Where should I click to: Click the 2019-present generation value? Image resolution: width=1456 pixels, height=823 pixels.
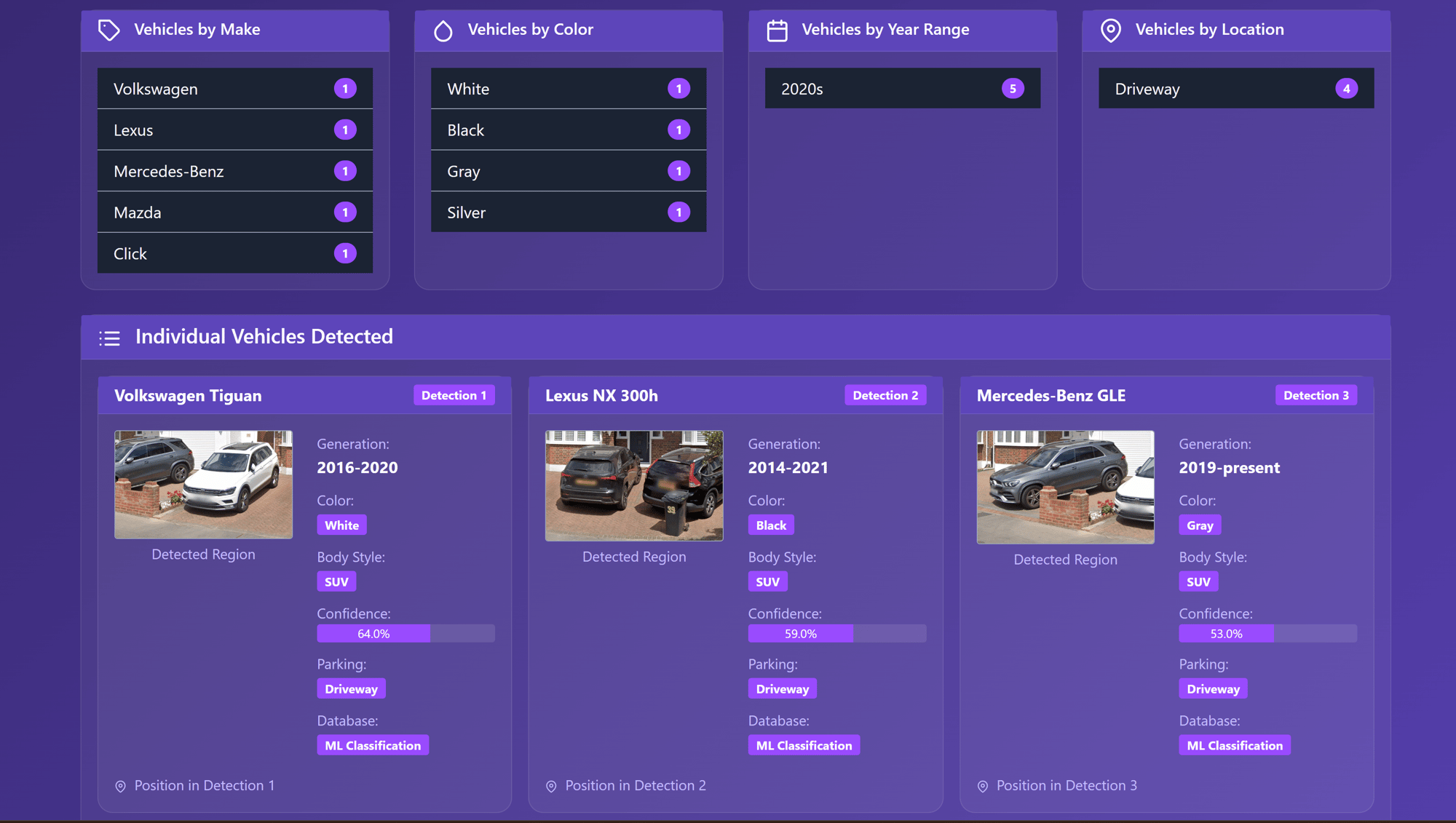pyautogui.click(x=1229, y=468)
